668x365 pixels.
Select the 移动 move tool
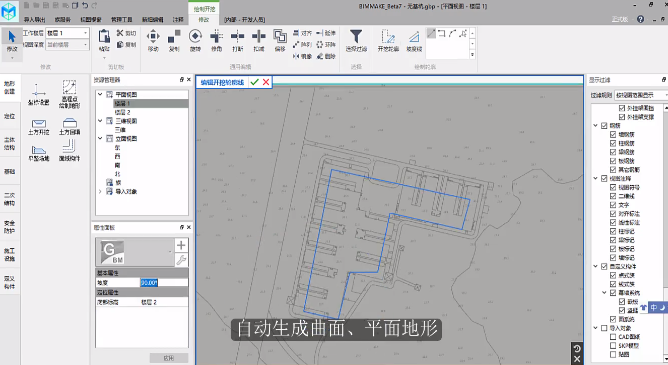coord(153,41)
